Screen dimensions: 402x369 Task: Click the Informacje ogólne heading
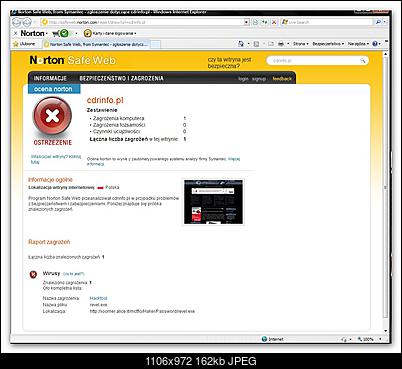point(50,180)
